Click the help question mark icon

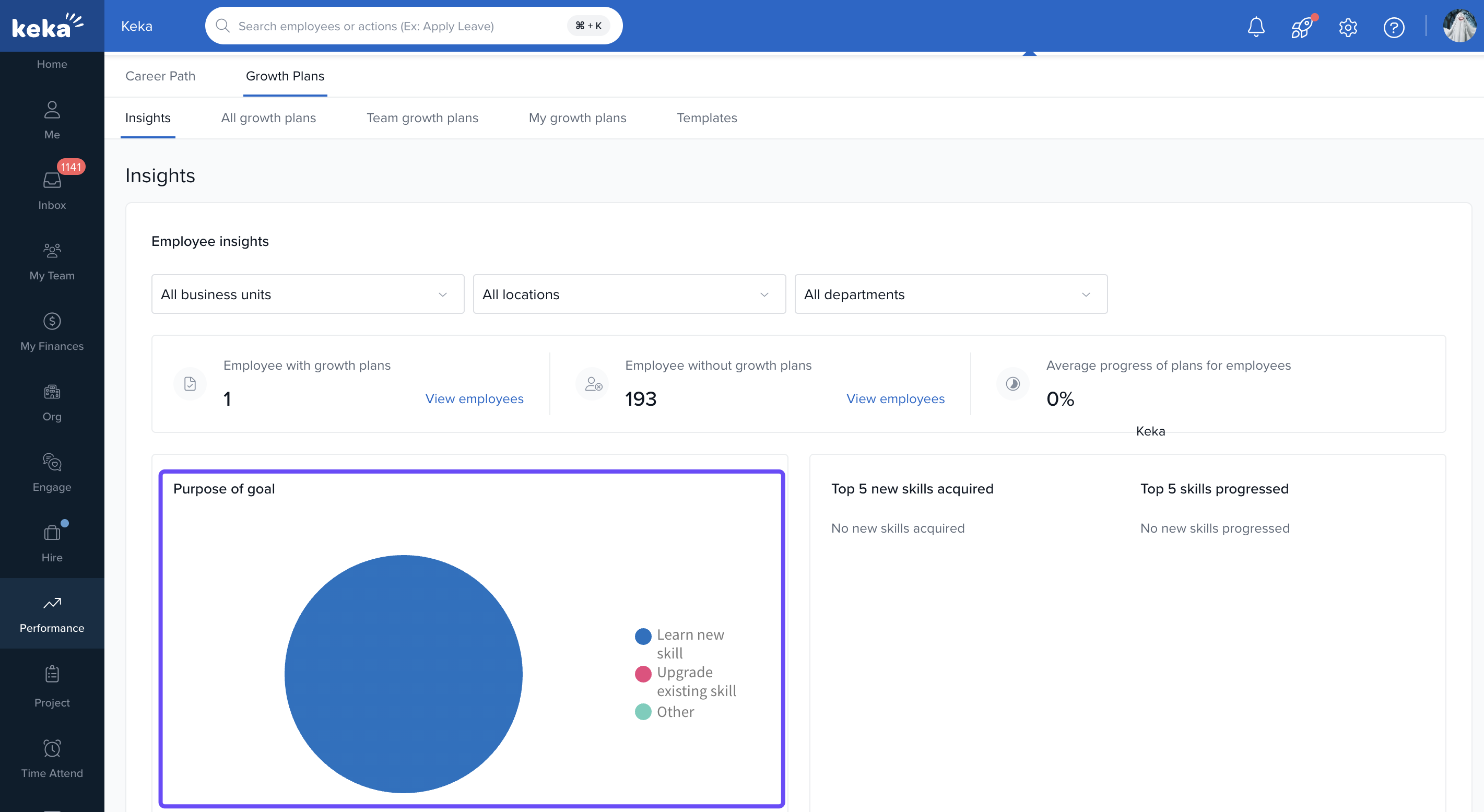coord(1394,27)
